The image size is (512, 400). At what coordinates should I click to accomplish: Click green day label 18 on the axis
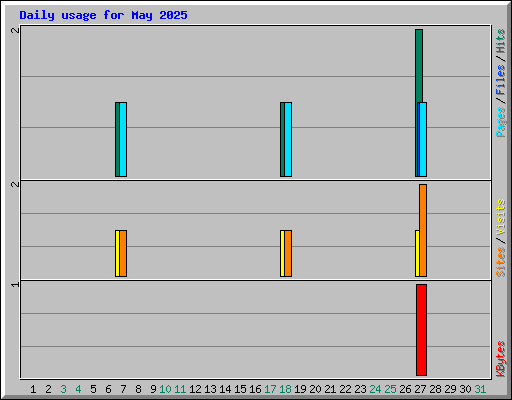coord(285,389)
